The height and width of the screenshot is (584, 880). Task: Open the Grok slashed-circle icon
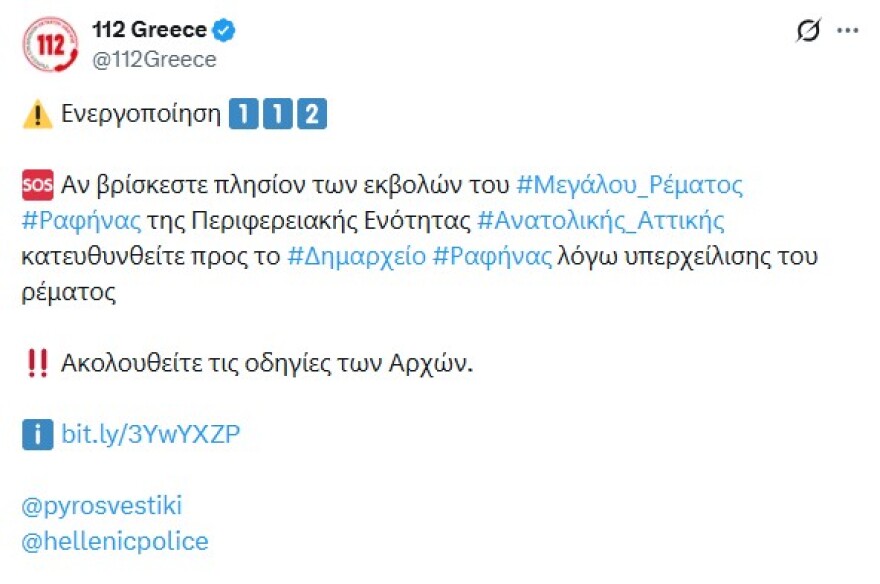(x=807, y=31)
